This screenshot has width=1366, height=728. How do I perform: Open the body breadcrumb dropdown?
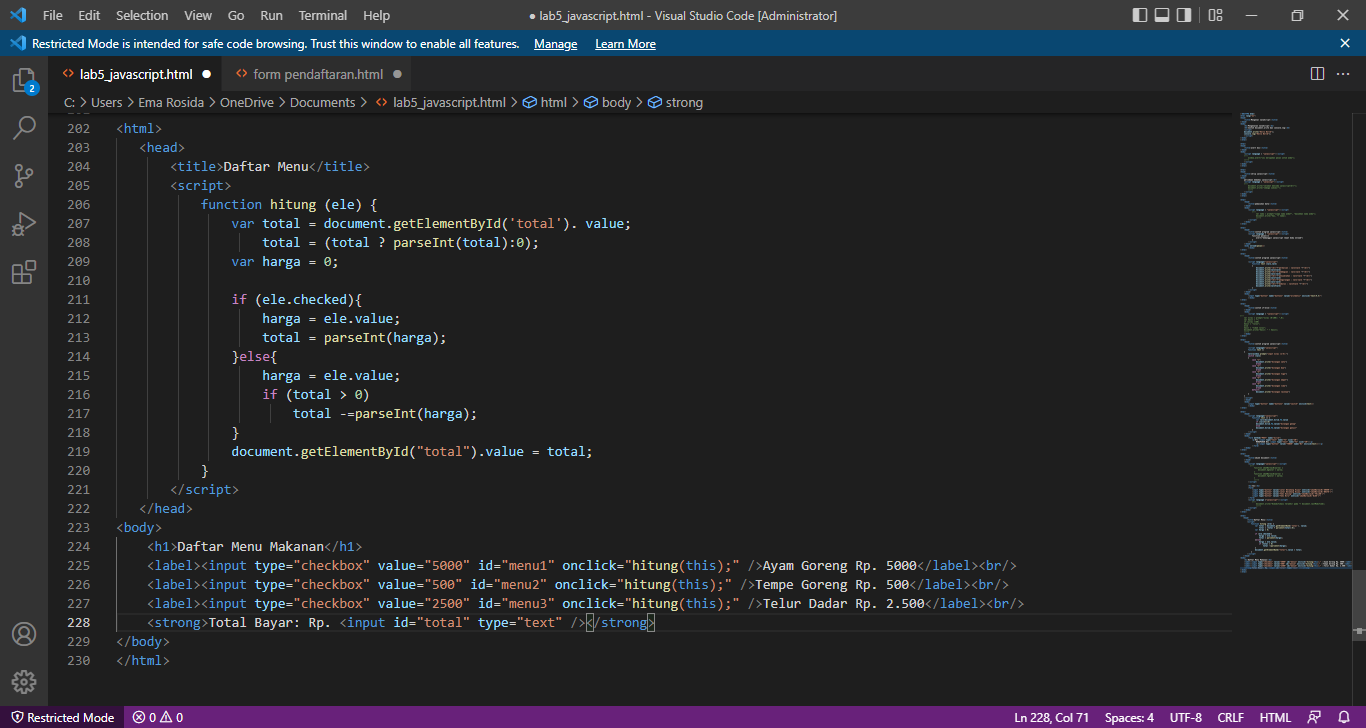pyautogui.click(x=614, y=101)
